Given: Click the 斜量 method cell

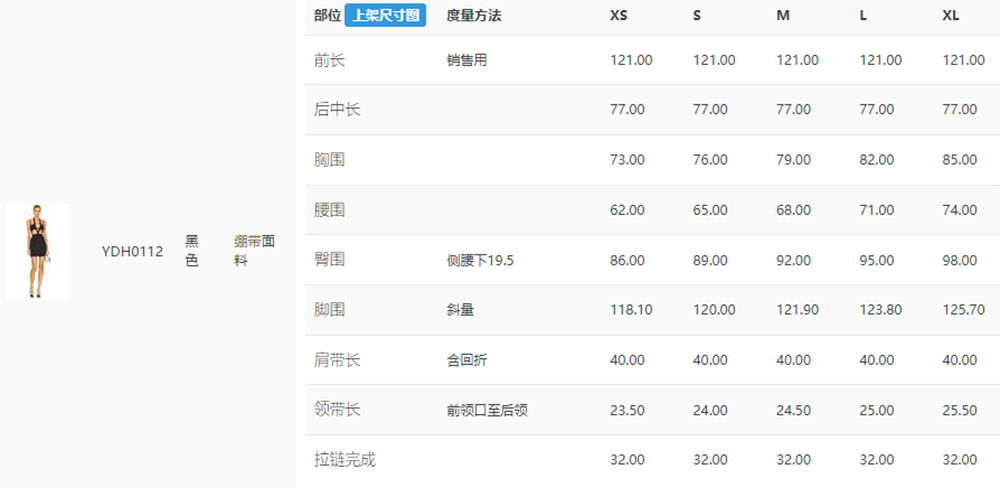Looking at the screenshot, I should coord(460,311).
